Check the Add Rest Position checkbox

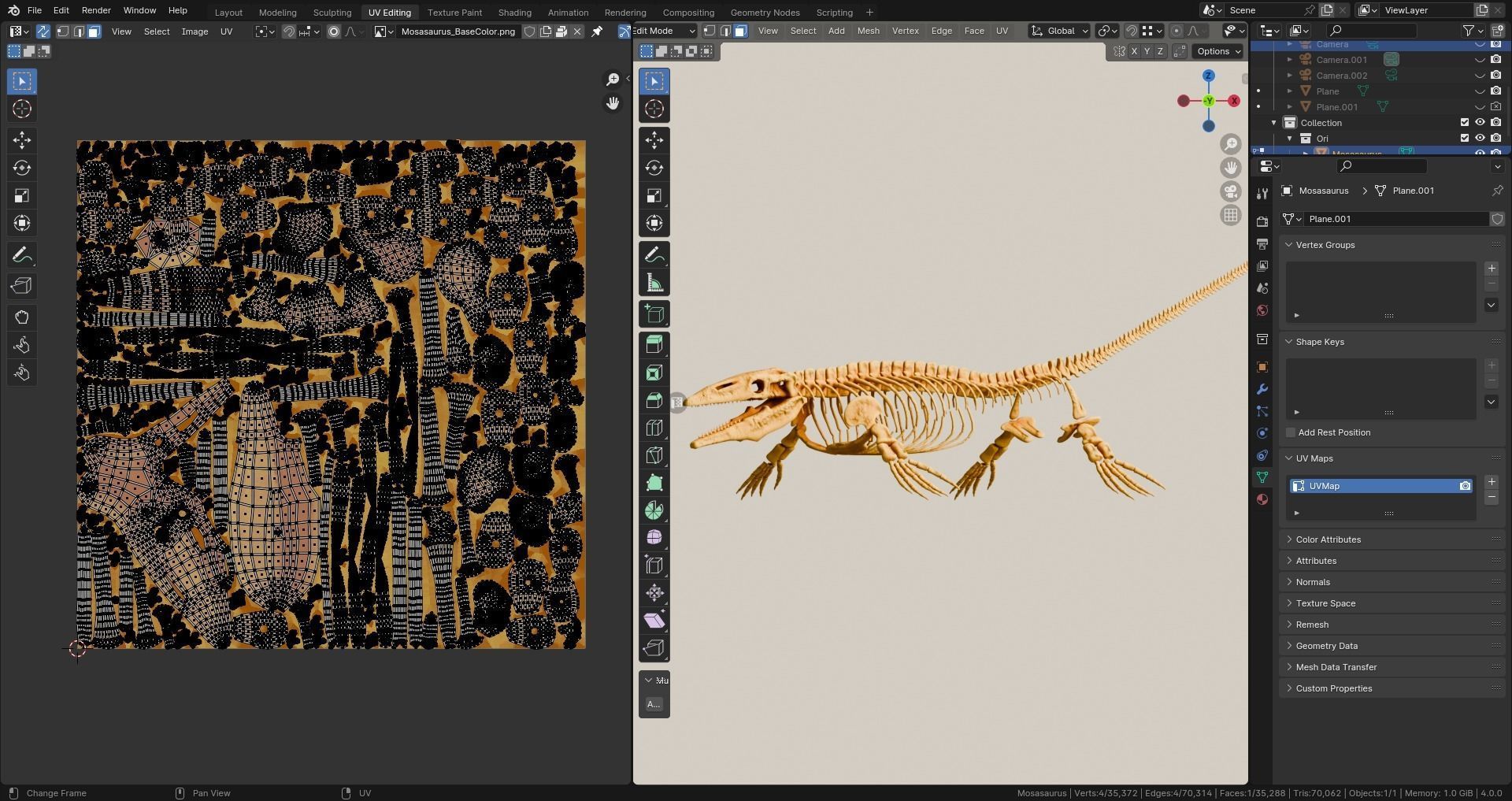(x=1291, y=432)
